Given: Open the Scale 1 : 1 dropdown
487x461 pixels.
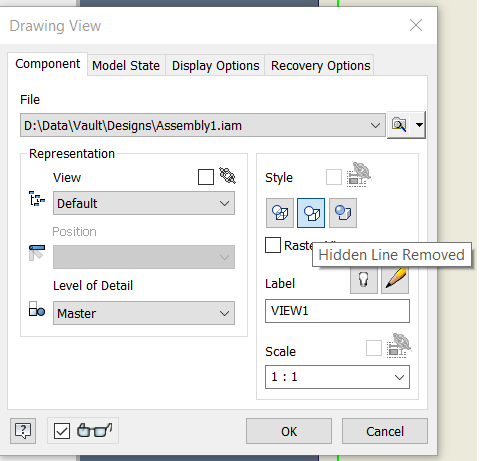Looking at the screenshot, I should (x=337, y=377).
